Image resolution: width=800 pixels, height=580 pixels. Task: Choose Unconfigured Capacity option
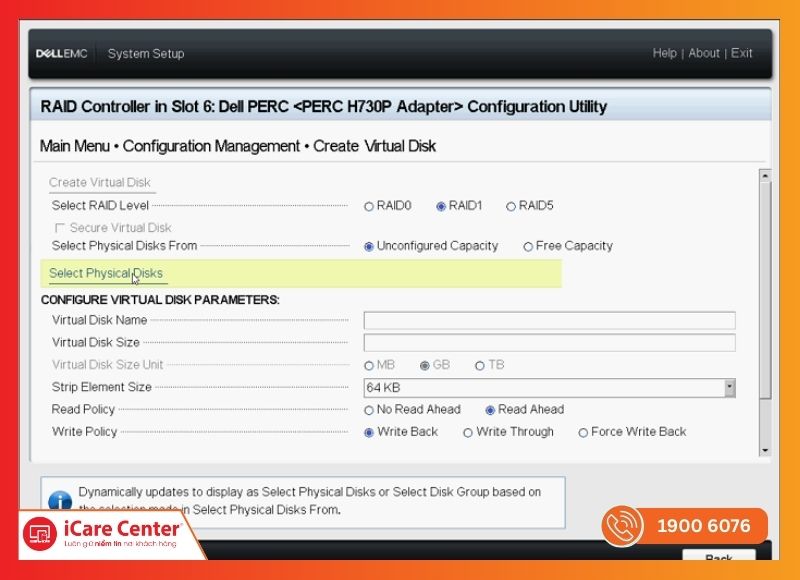click(369, 247)
